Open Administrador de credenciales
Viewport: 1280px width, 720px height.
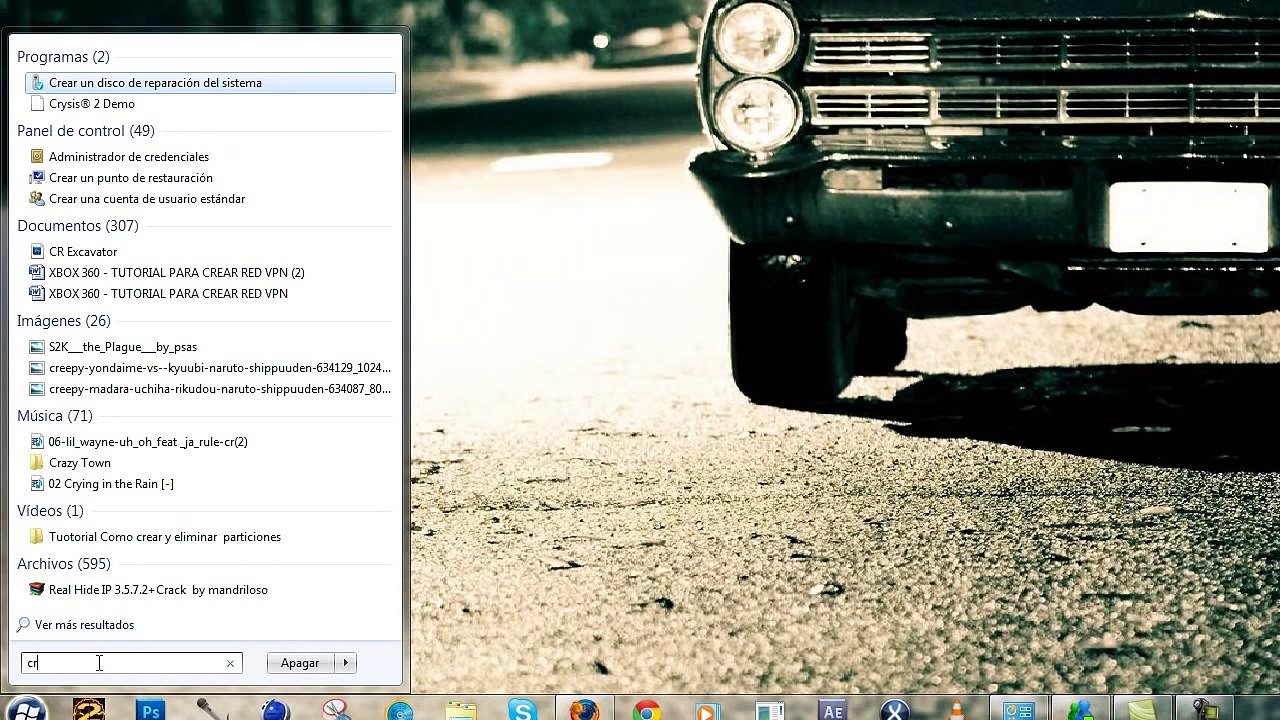pos(128,157)
